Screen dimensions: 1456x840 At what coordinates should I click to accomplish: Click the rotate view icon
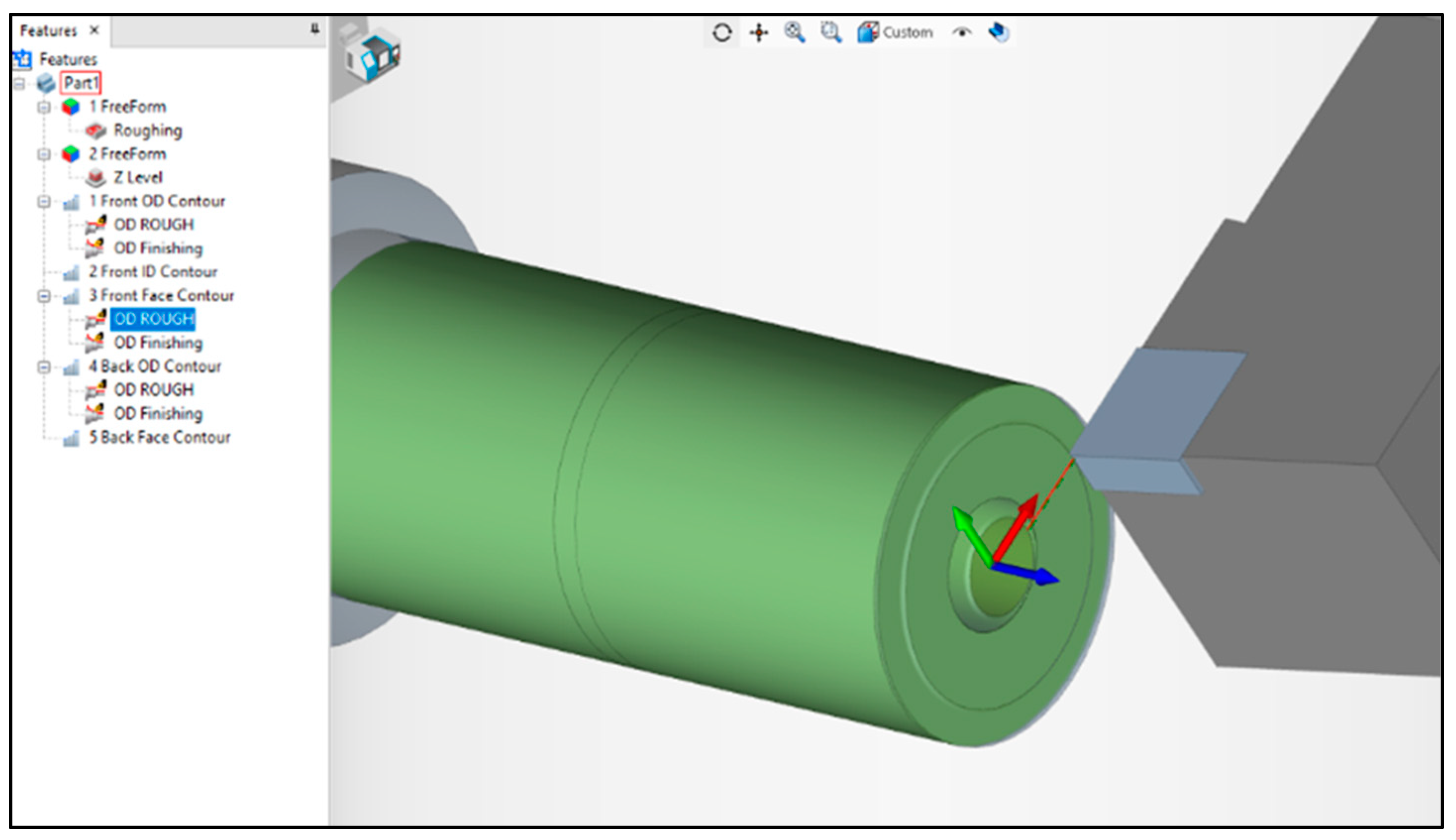722,33
